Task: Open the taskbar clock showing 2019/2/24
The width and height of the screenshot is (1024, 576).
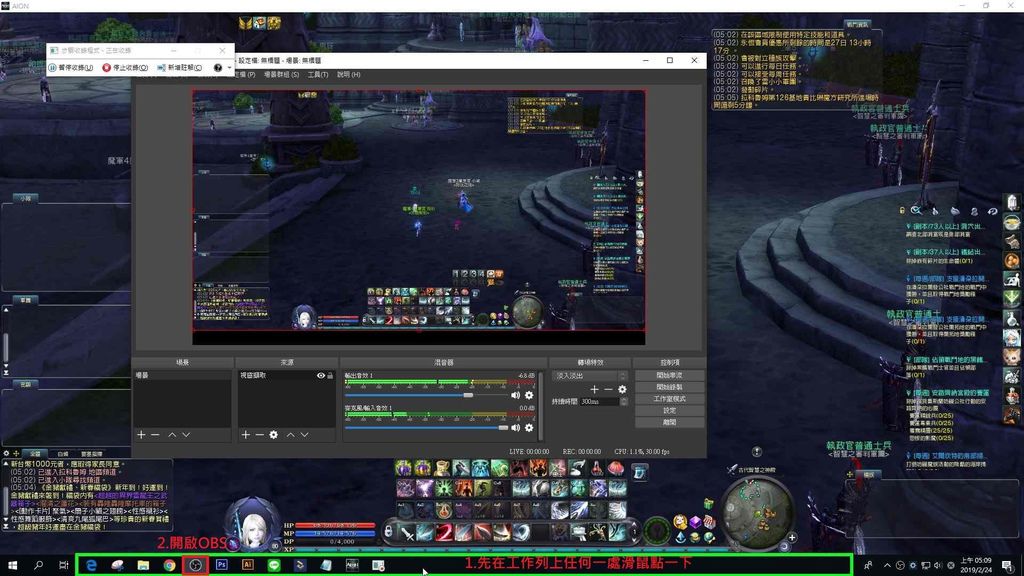Action: coord(976,565)
